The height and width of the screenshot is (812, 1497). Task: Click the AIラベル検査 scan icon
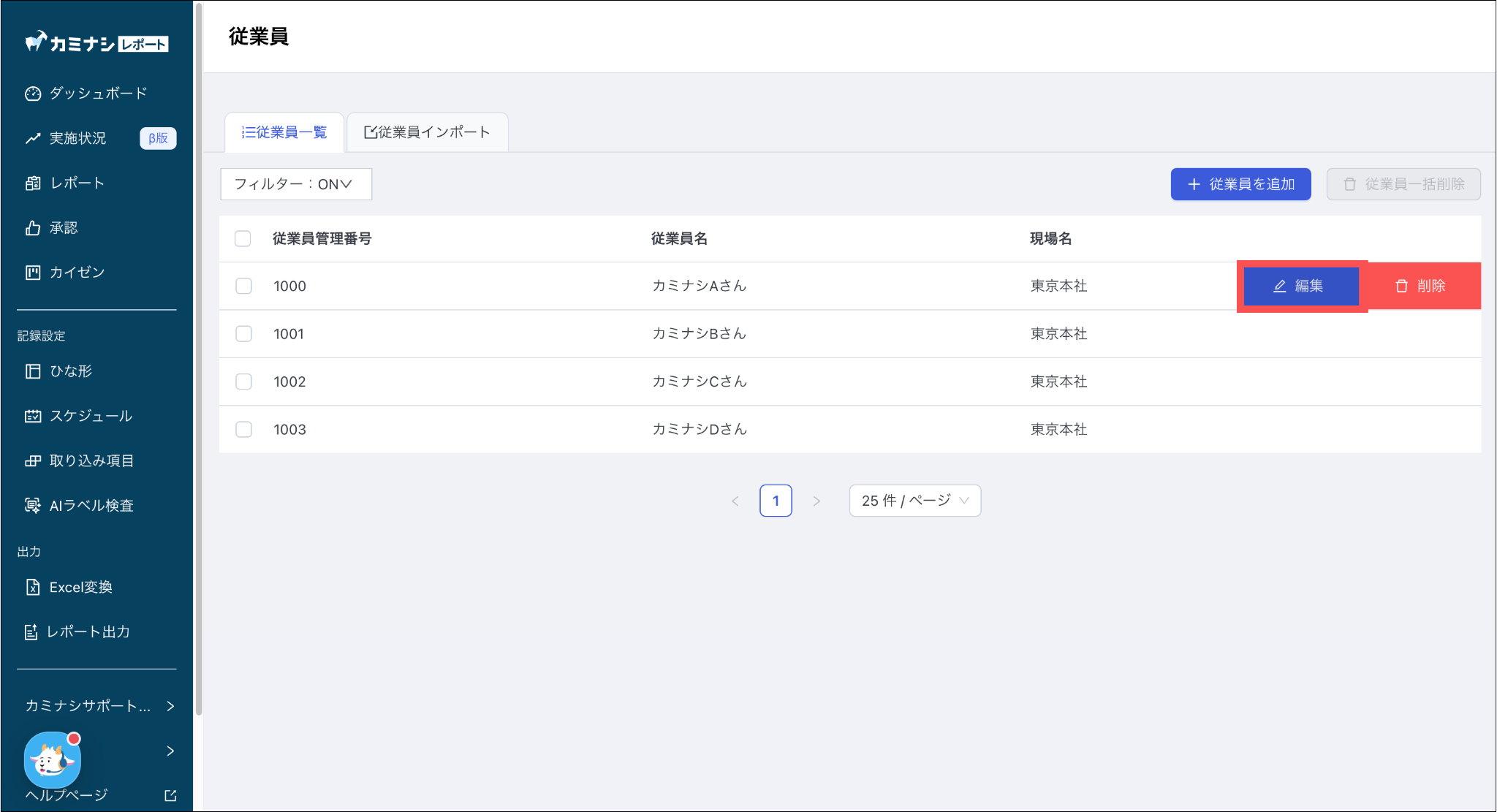pos(33,505)
